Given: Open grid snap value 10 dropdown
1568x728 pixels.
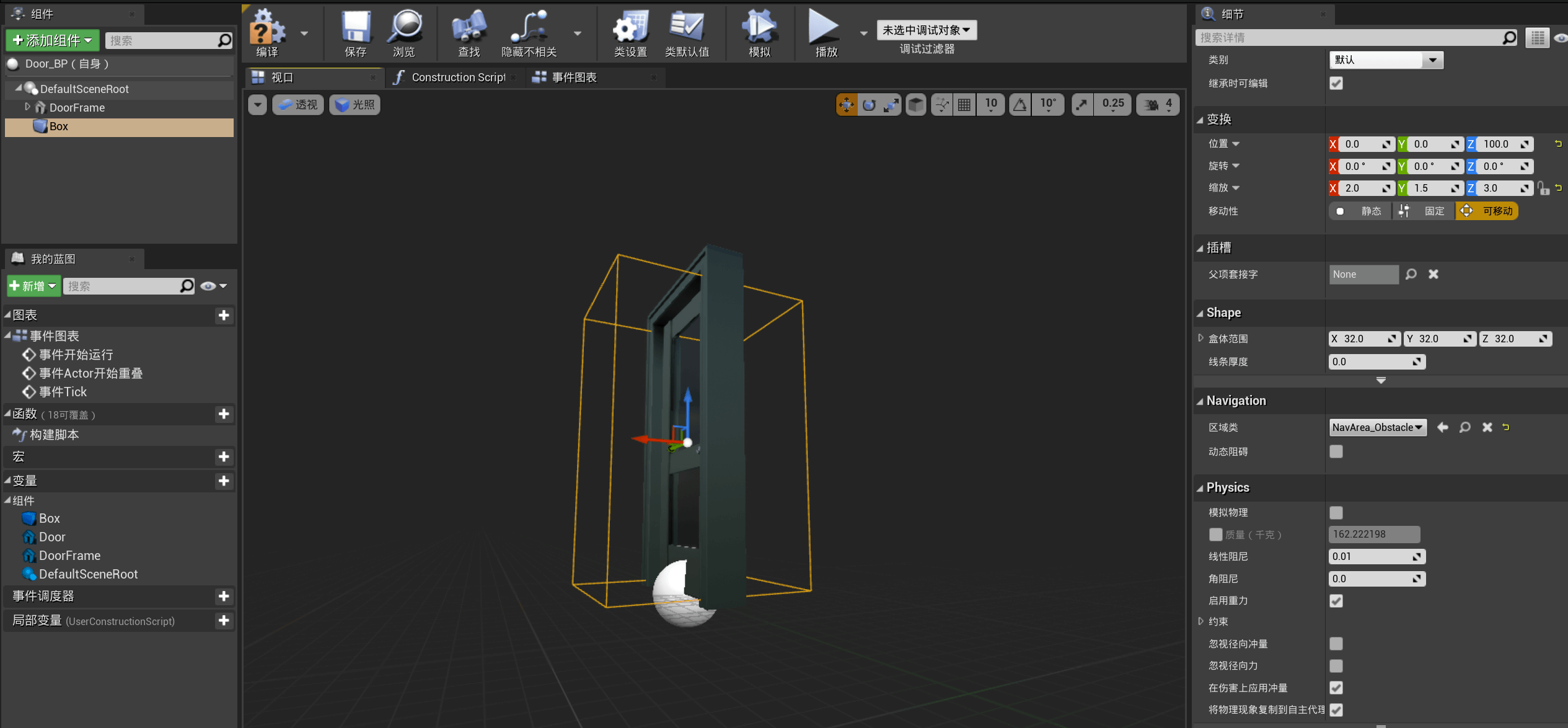Looking at the screenshot, I should point(991,105).
